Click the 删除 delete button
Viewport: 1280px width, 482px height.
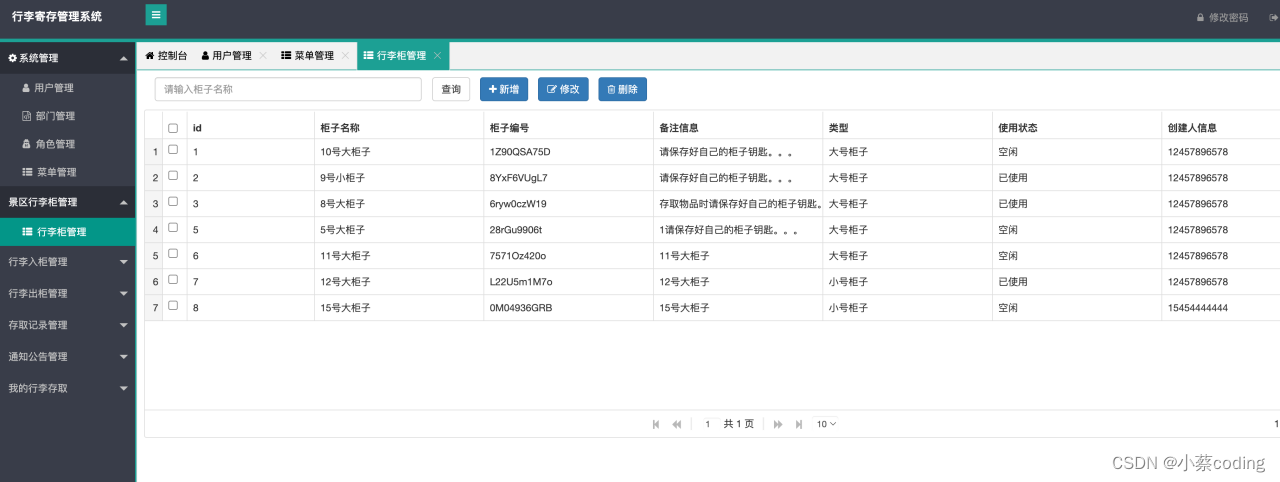[622, 89]
